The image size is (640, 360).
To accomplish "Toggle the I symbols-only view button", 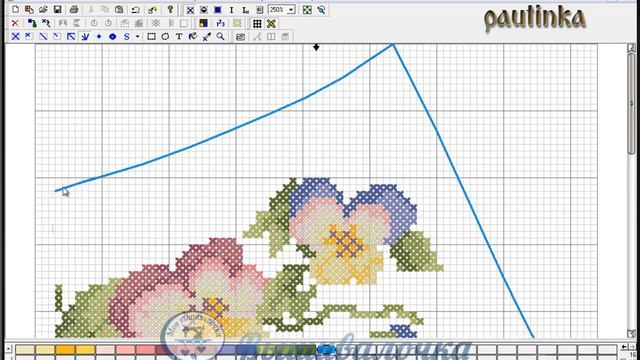I will 231,9.
